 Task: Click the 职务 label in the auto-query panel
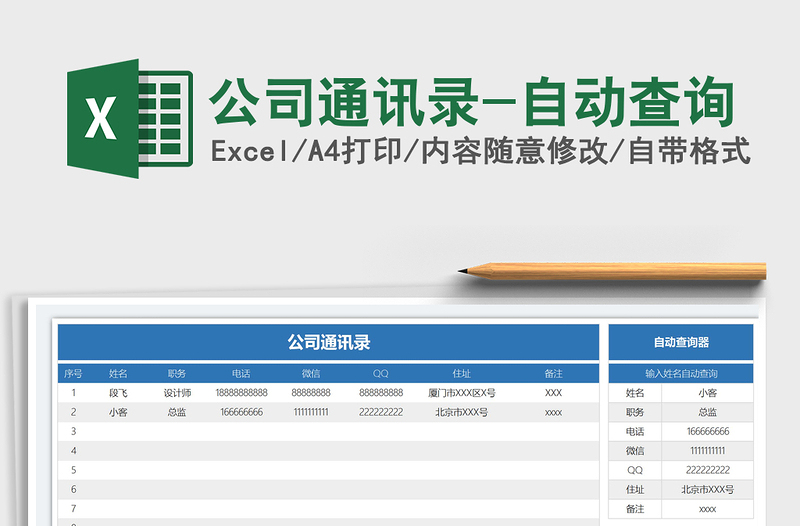[635, 412]
